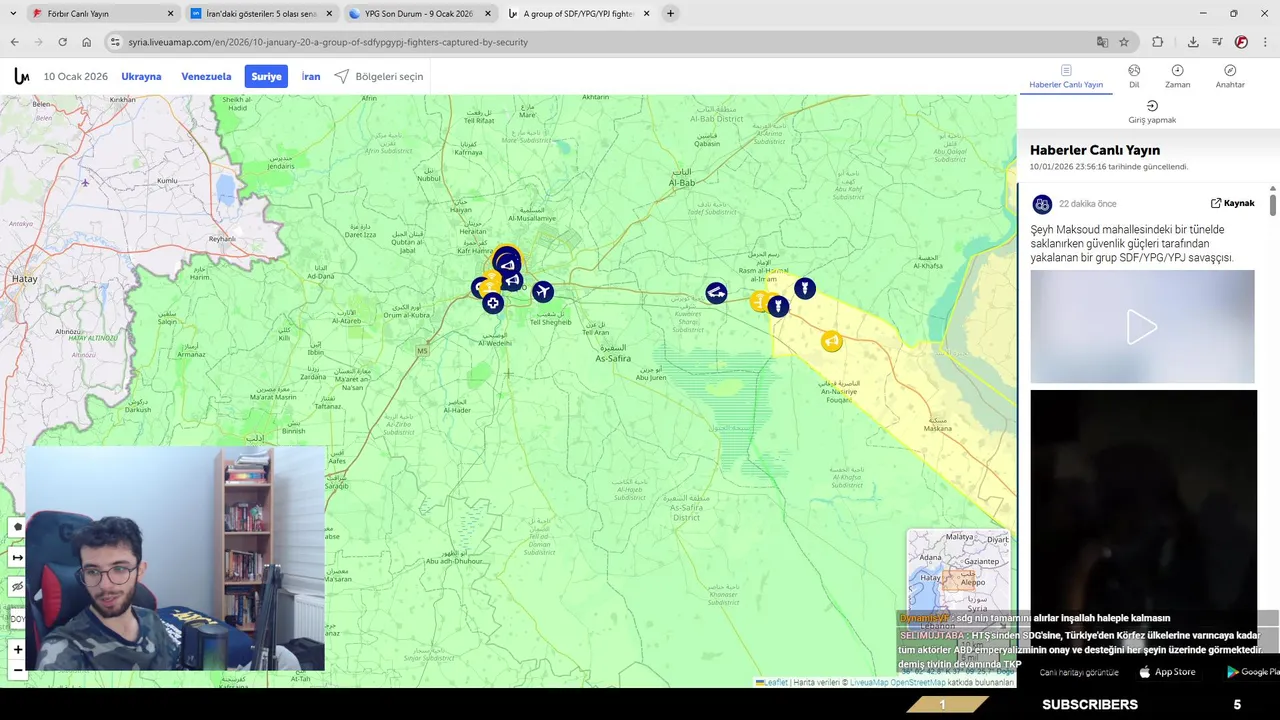Select the distance measure arrow tool
The width and height of the screenshot is (1280, 720).
tap(17, 556)
